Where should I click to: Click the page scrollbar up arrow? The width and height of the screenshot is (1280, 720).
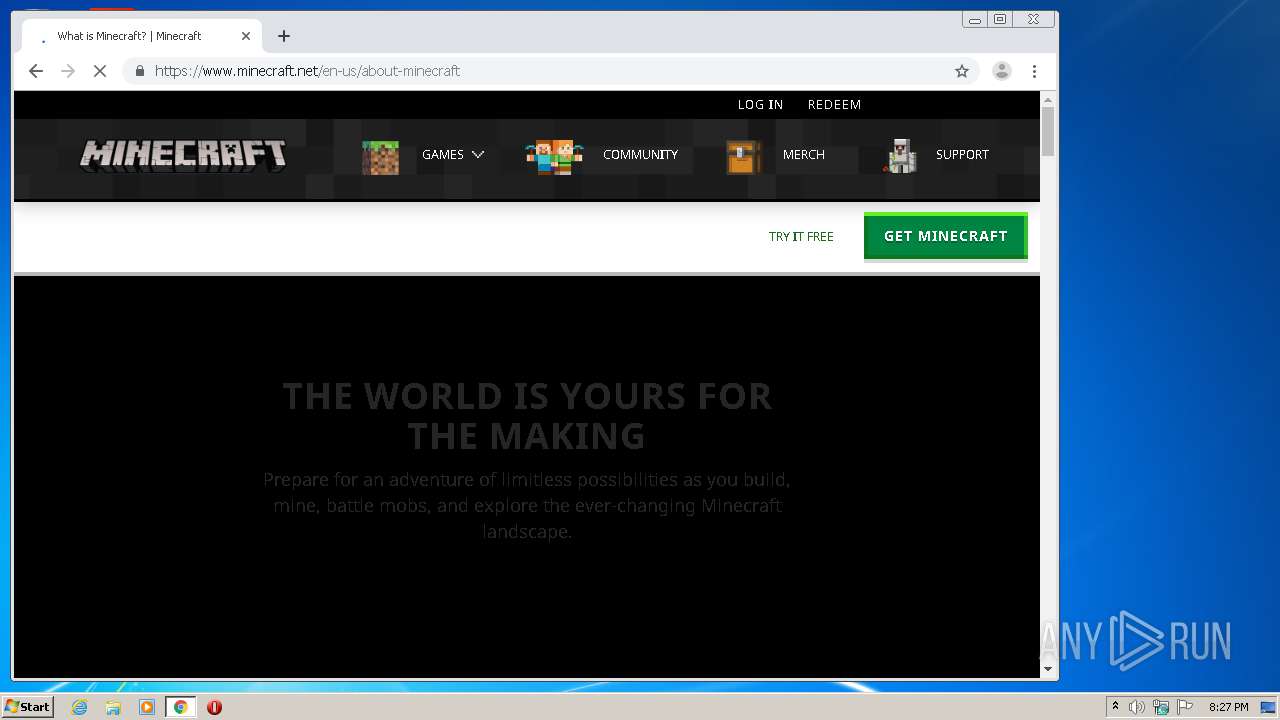point(1048,99)
